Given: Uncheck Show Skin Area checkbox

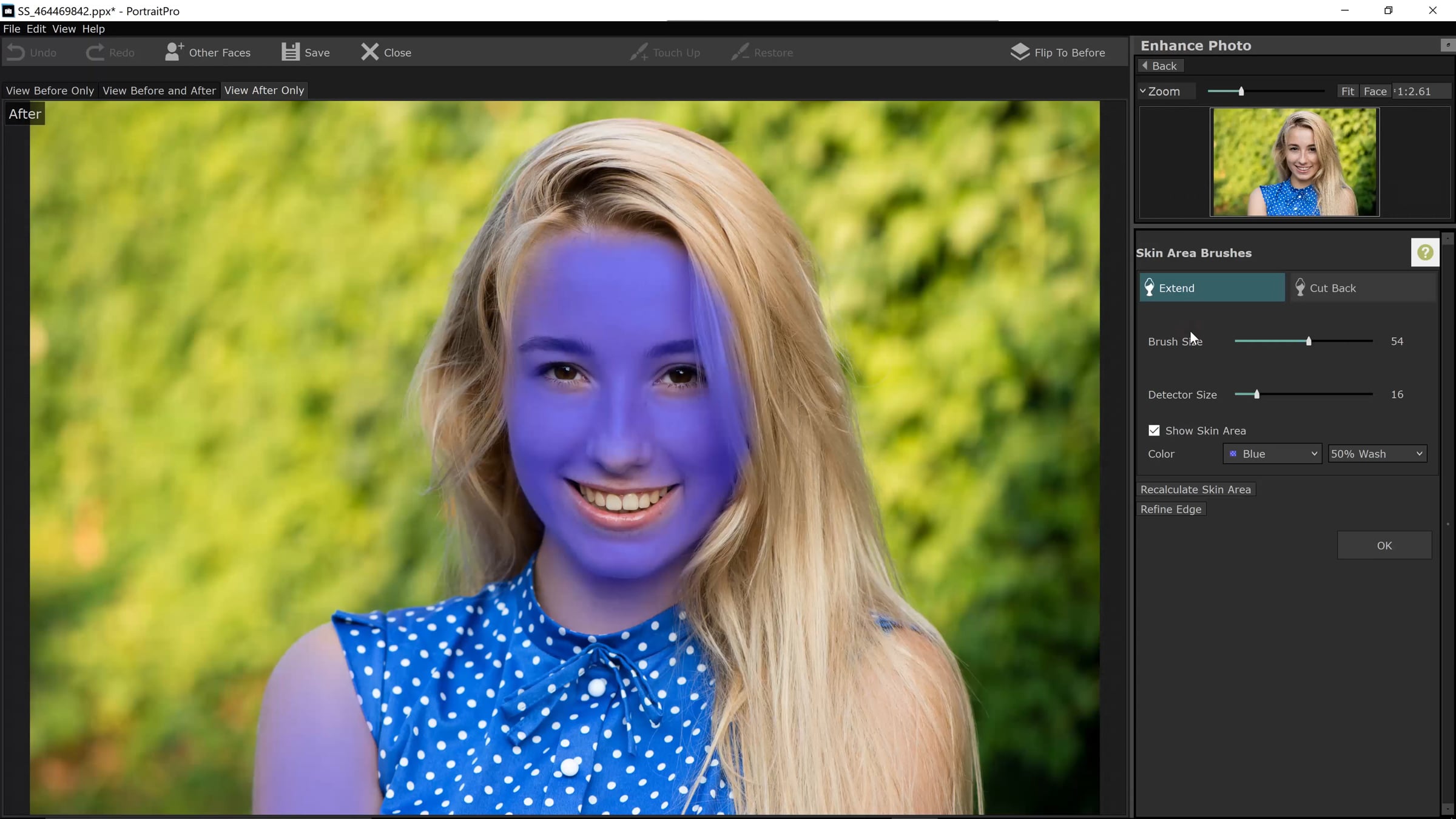Looking at the screenshot, I should click(1154, 431).
